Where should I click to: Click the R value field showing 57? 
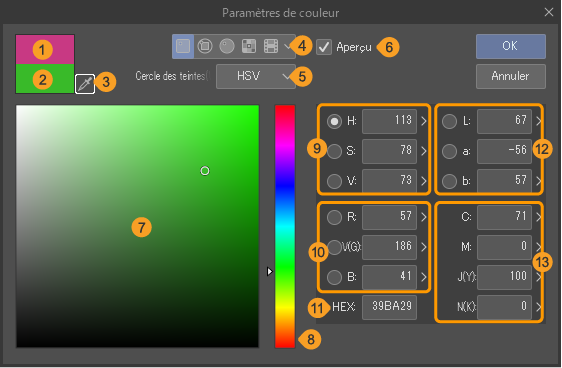(390, 217)
